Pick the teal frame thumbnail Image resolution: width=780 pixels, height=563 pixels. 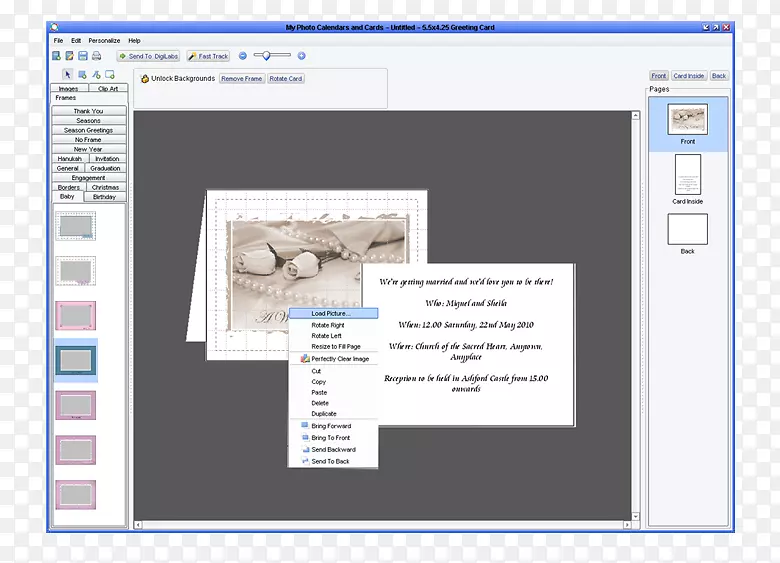76,359
